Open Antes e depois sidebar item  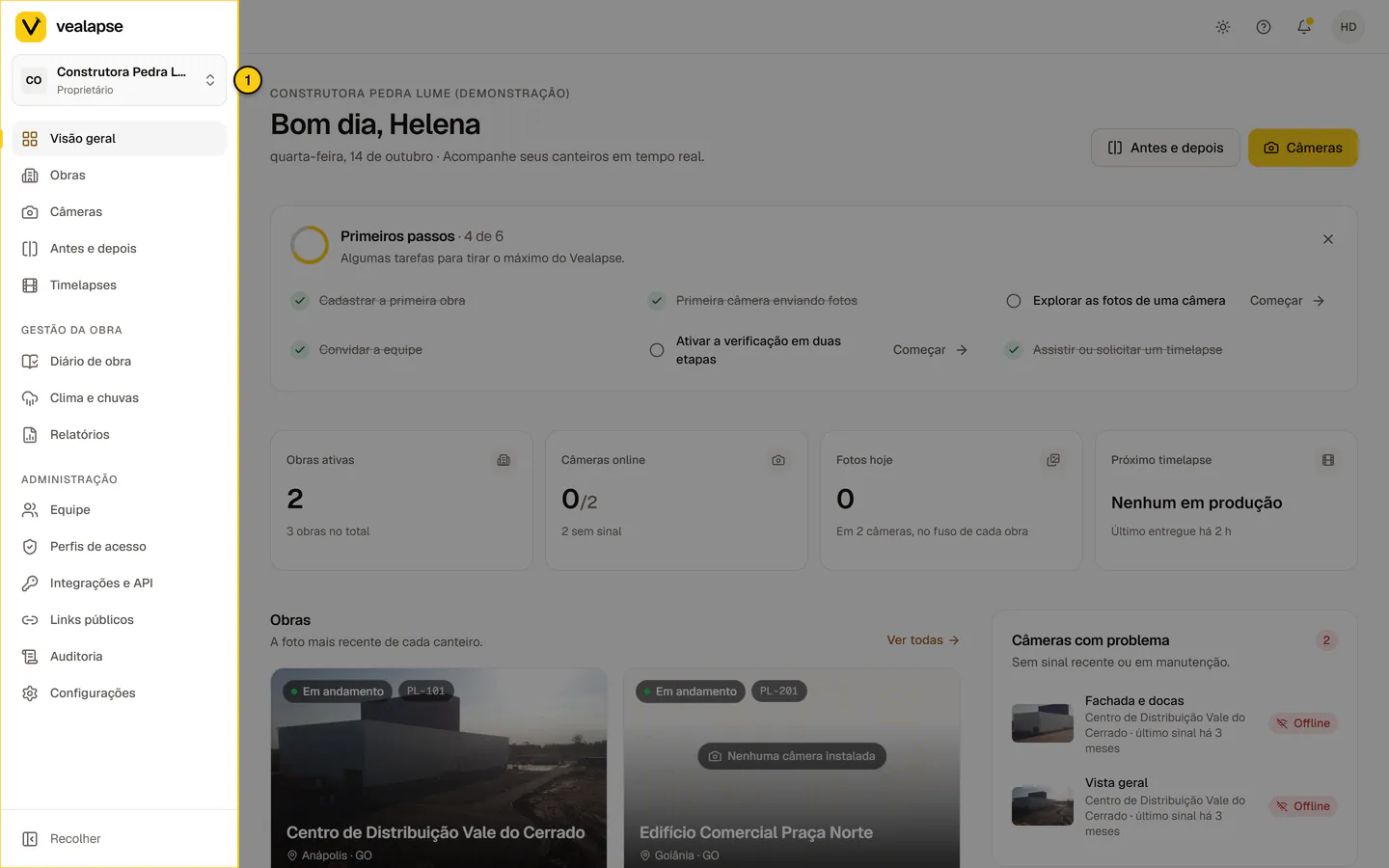(x=119, y=248)
